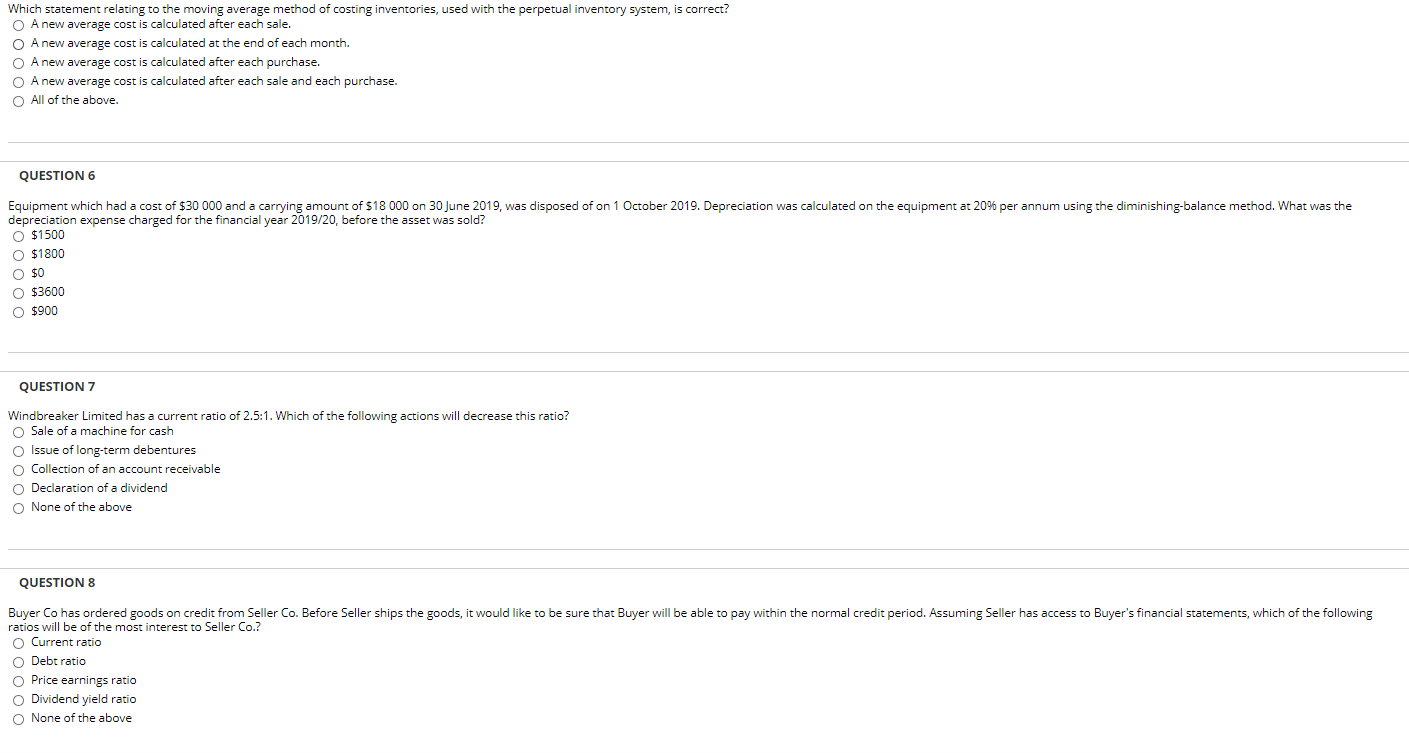Choose "Declaration of a dividend" in Question 7
Screen dimensions: 1409x753
pos(18,488)
